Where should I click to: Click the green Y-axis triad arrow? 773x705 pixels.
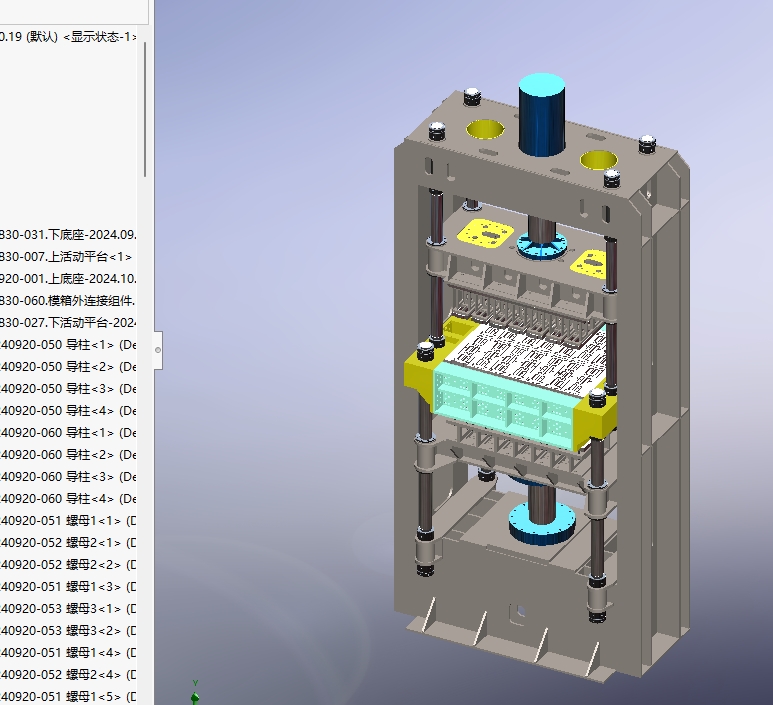(x=195, y=694)
